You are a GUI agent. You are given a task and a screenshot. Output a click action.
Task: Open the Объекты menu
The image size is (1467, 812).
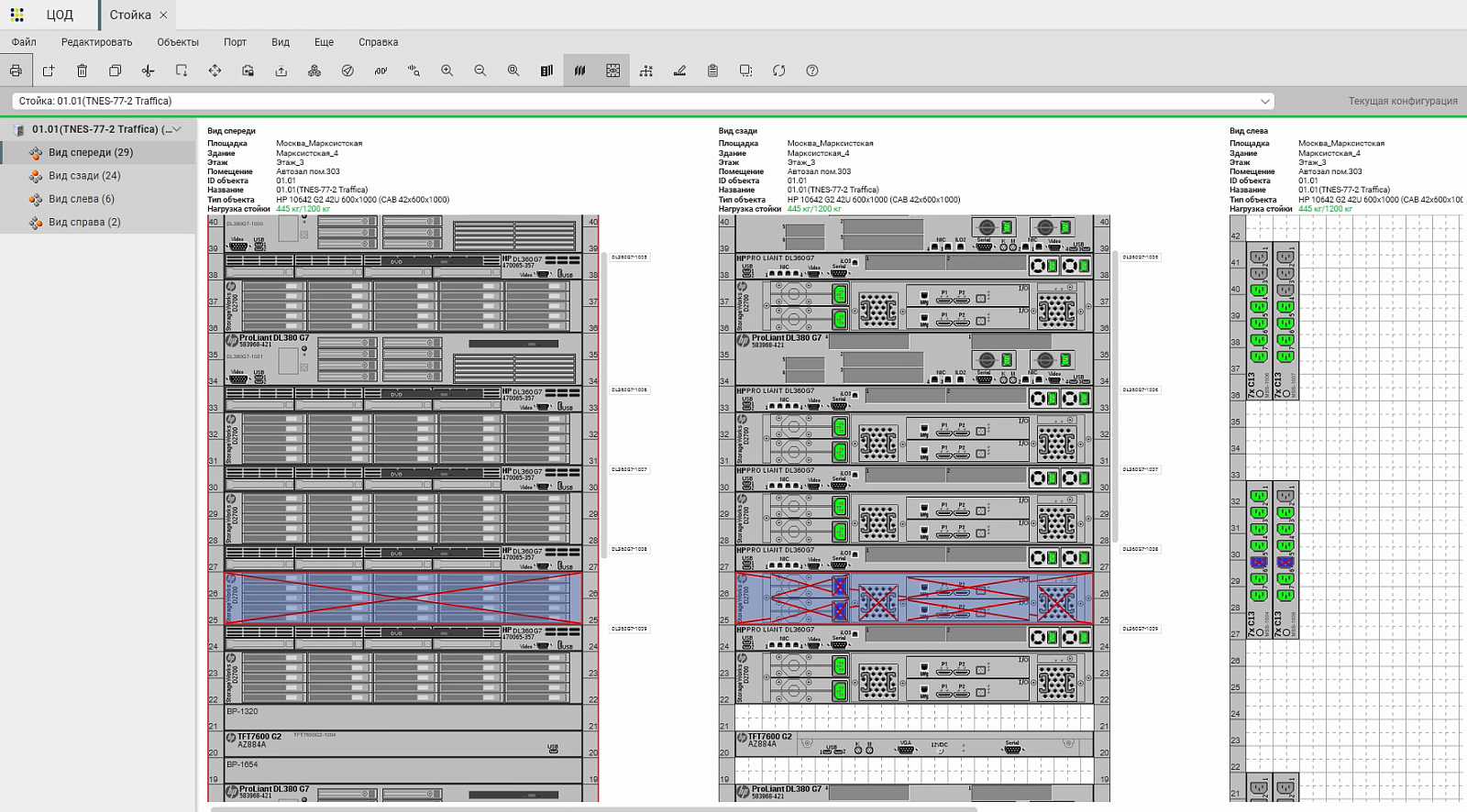[x=178, y=42]
